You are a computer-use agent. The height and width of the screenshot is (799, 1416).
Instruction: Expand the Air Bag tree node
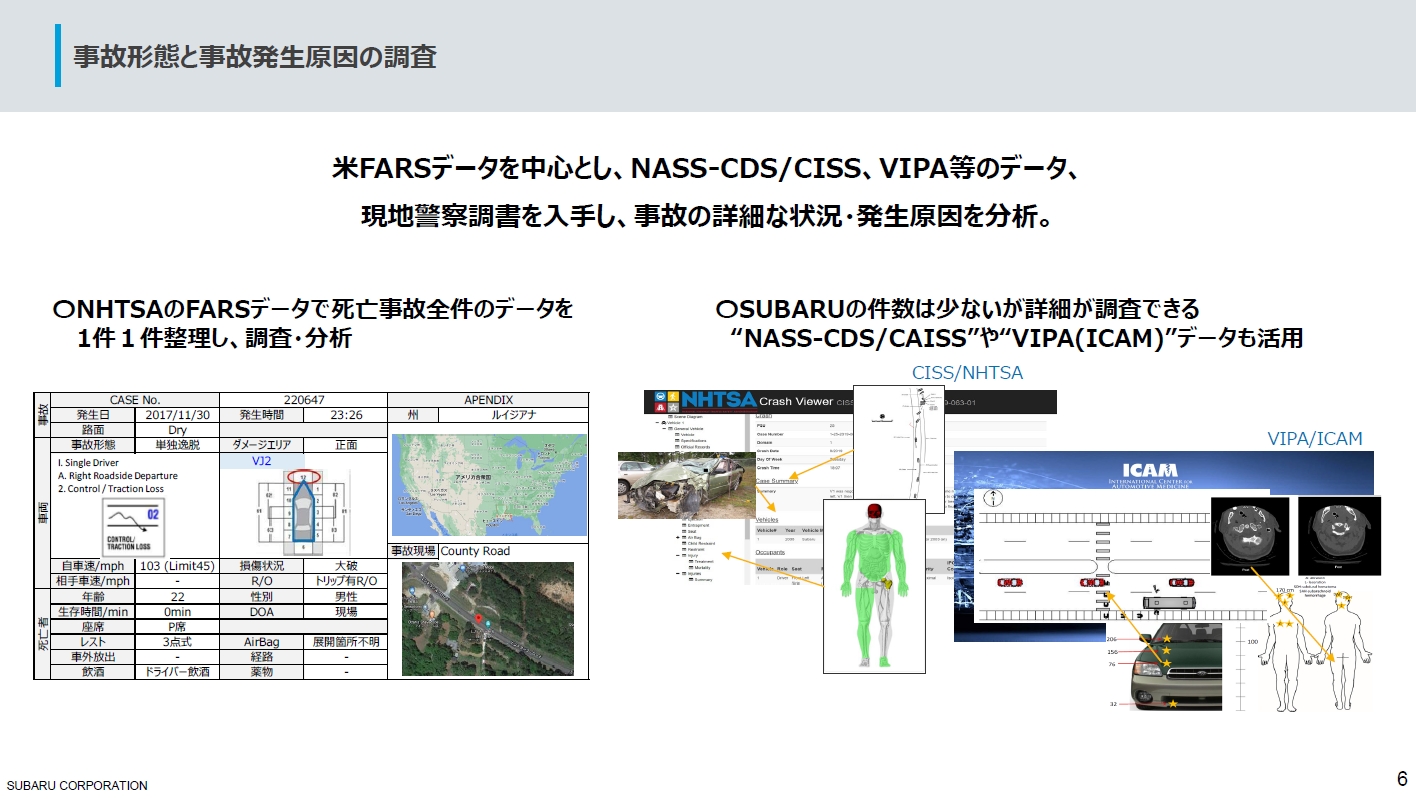678,537
